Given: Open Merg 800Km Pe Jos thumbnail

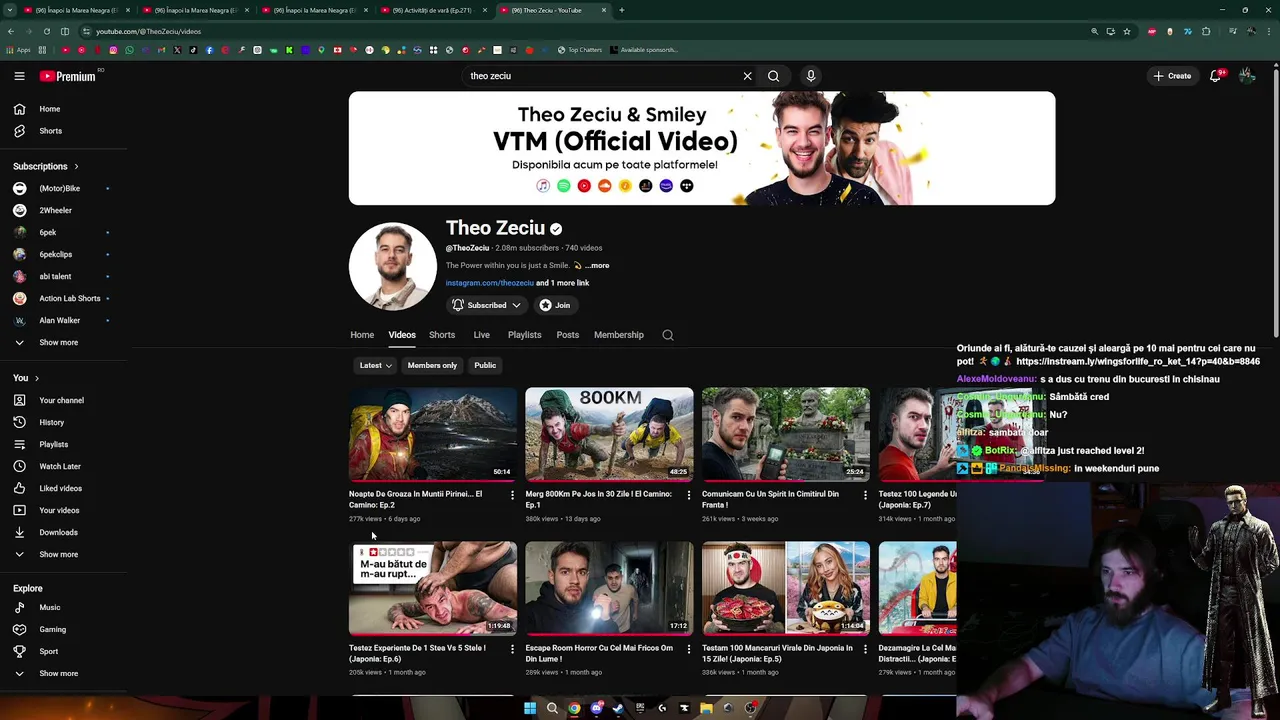Looking at the screenshot, I should point(609,434).
